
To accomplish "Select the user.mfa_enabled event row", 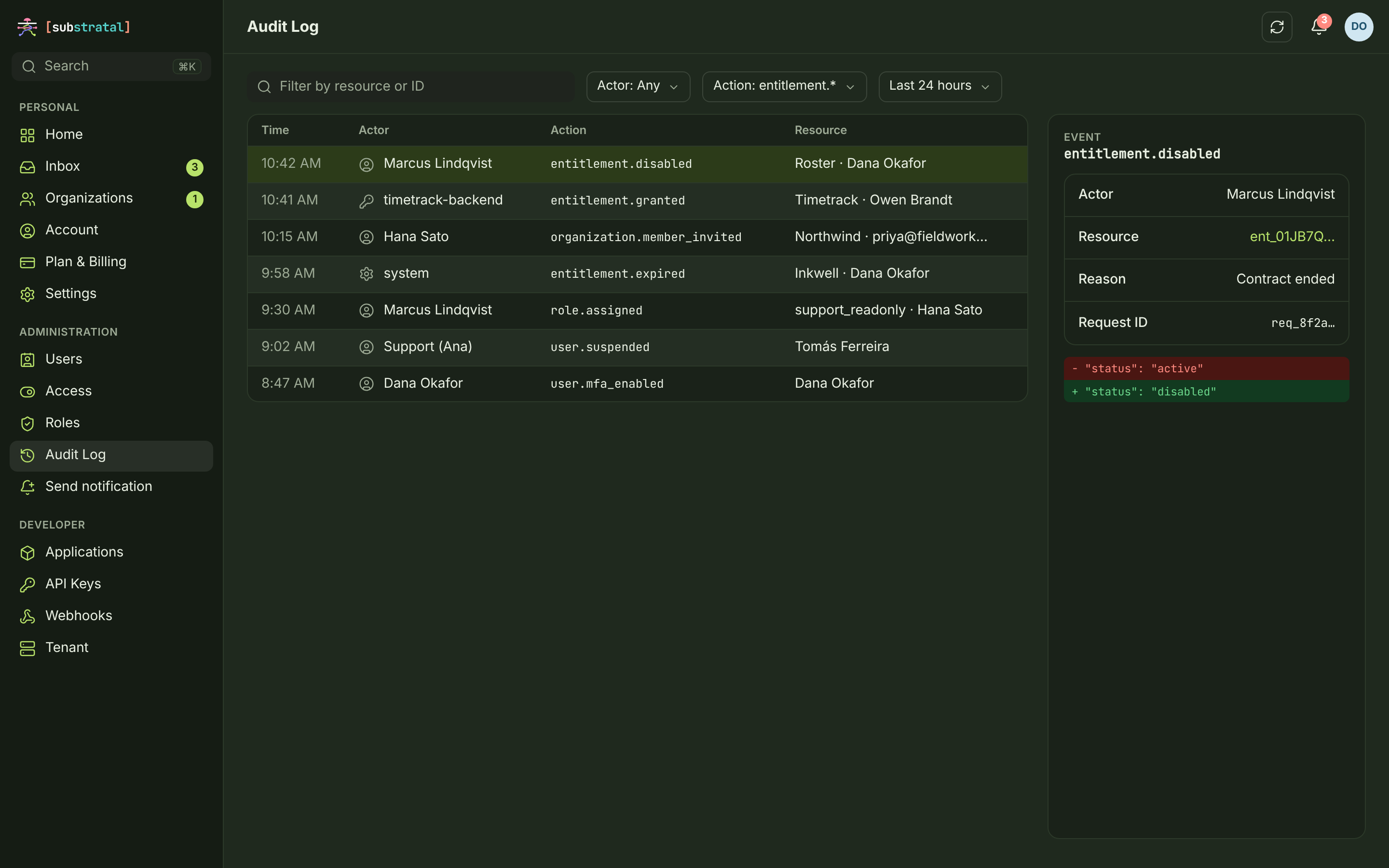I will pos(637,383).
